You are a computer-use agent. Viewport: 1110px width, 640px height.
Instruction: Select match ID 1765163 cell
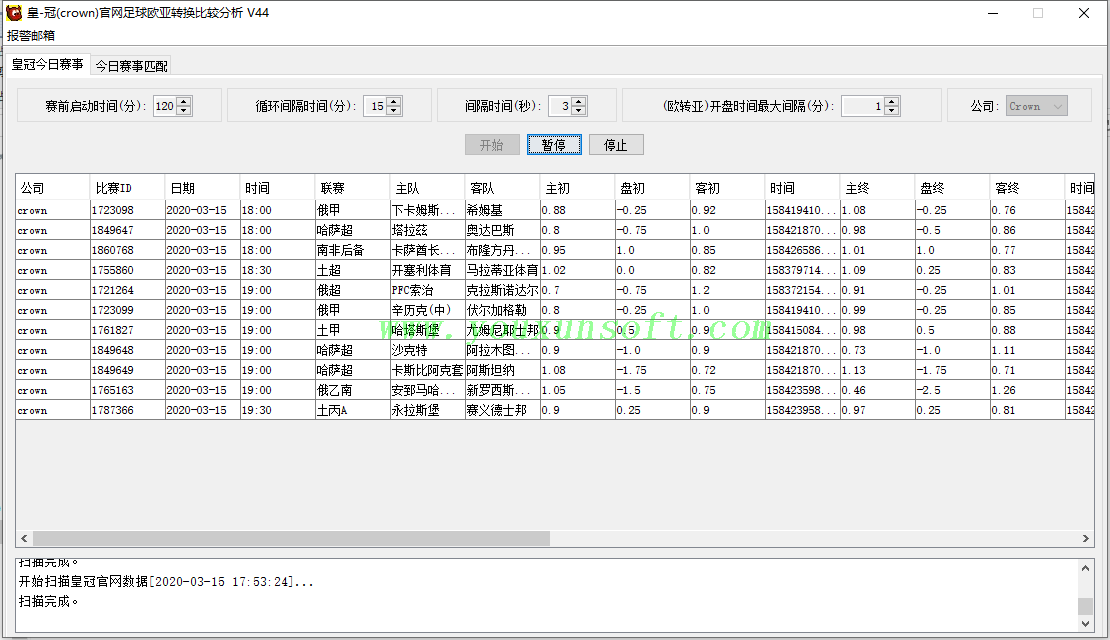(x=127, y=390)
